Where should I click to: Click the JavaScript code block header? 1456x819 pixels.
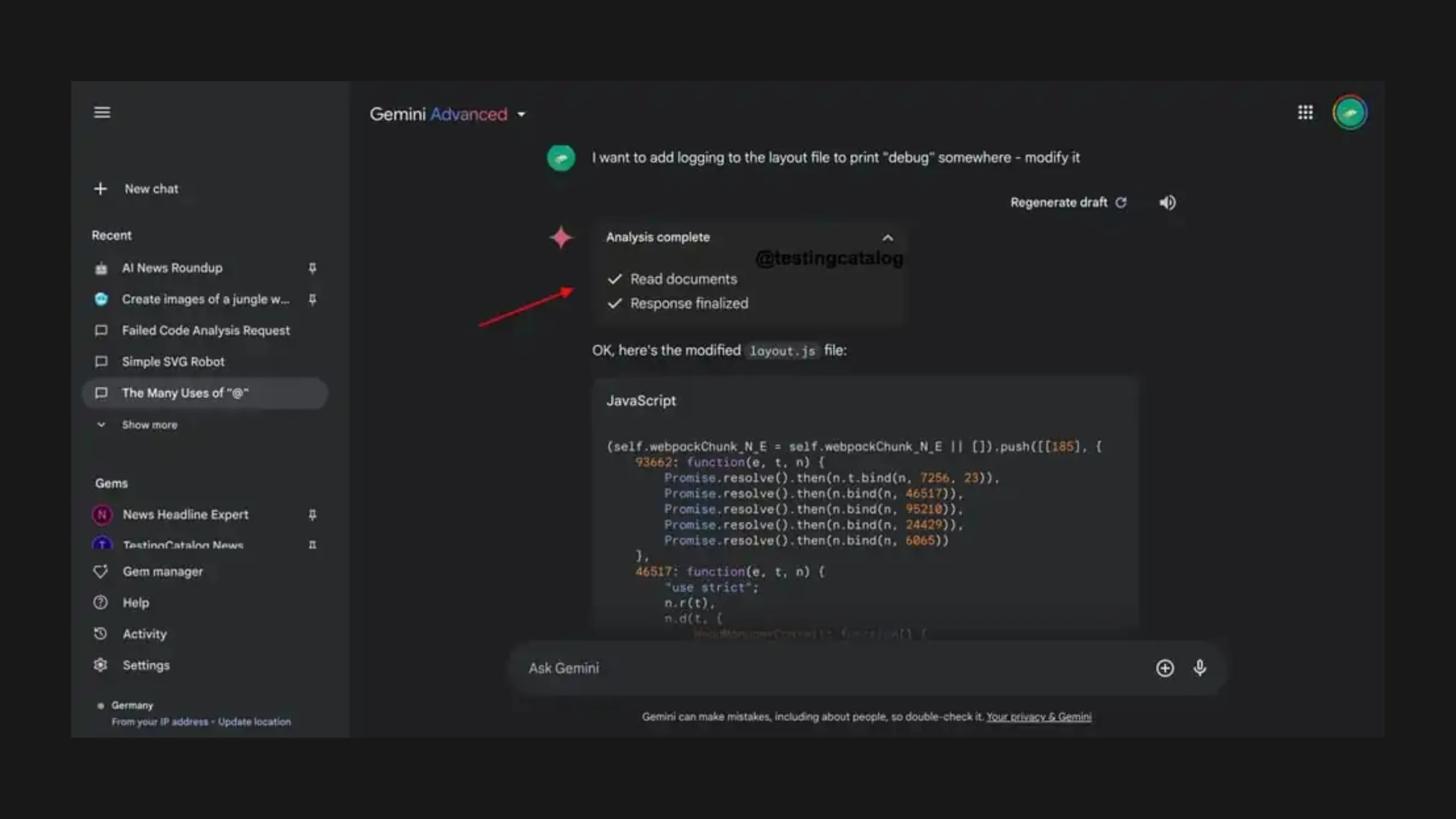(x=641, y=401)
